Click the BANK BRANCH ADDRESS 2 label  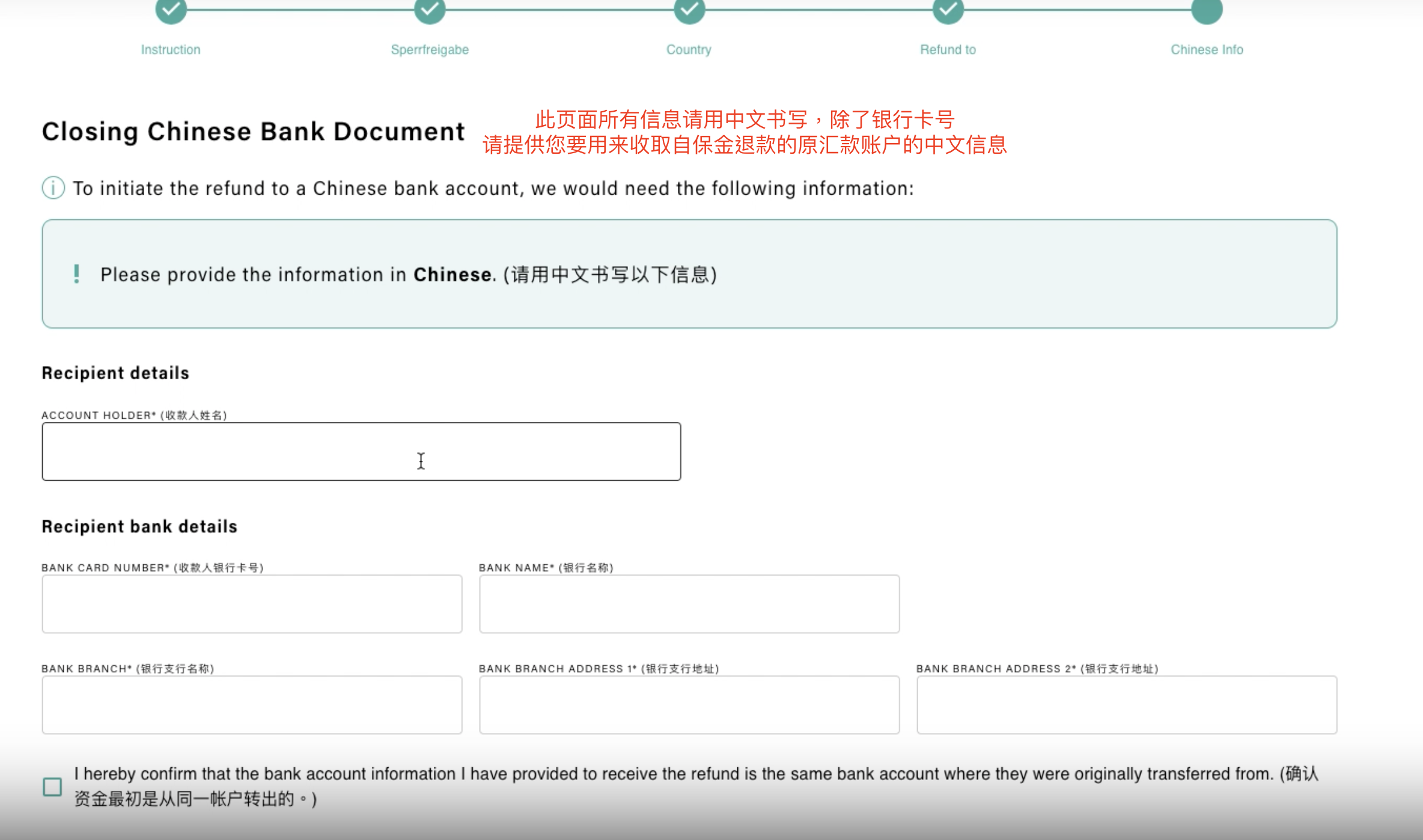click(1037, 669)
